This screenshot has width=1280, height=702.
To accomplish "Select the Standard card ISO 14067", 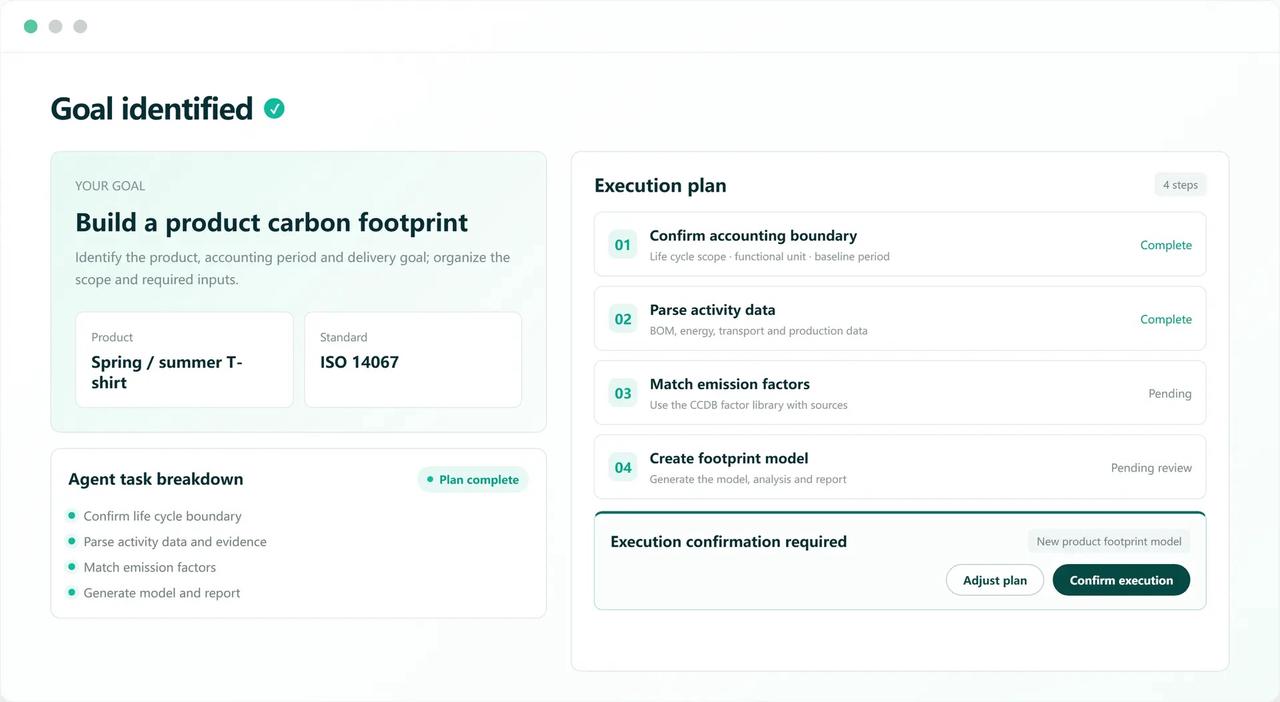I will click(413, 360).
